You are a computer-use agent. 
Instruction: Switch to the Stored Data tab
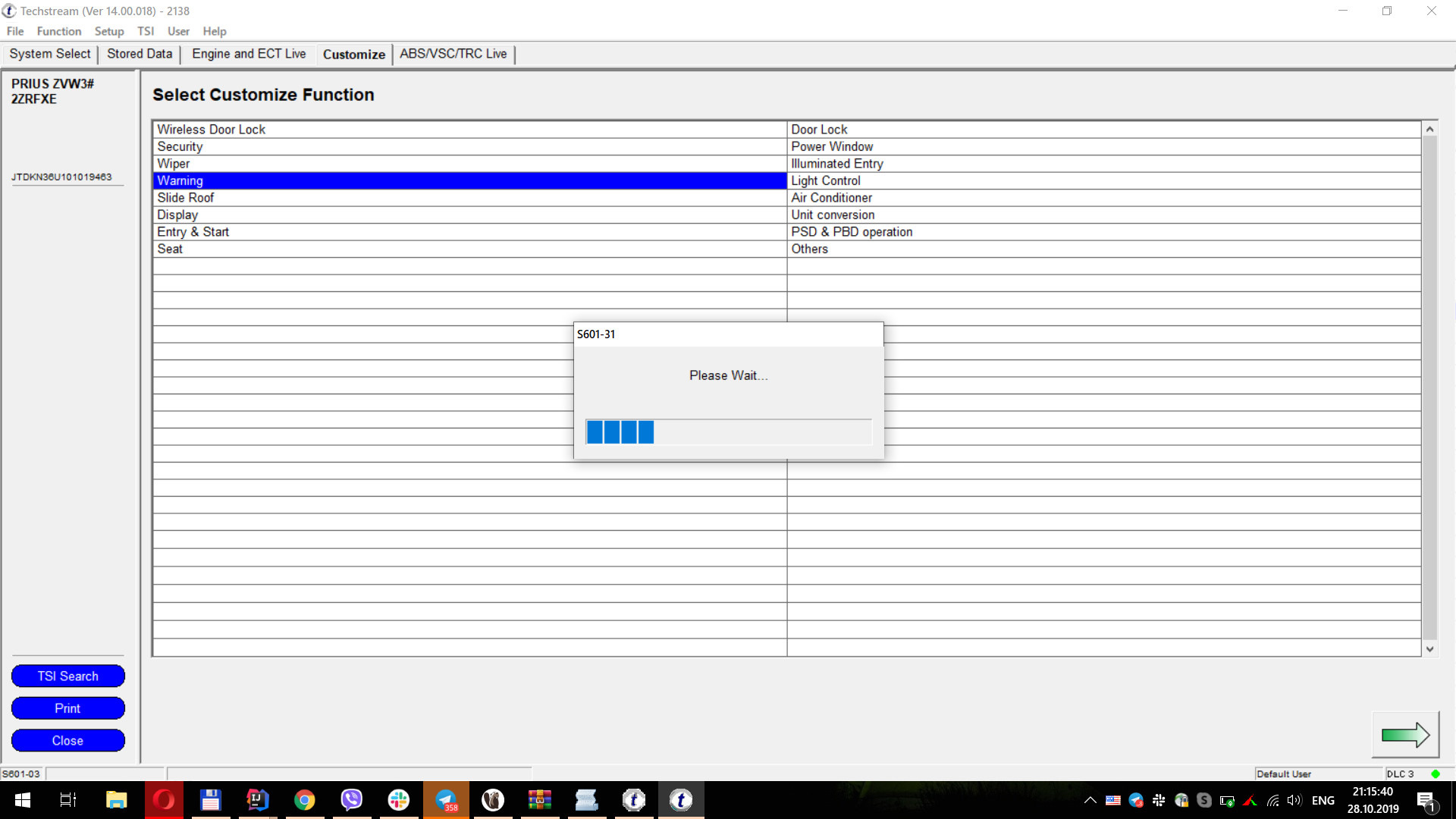[140, 54]
